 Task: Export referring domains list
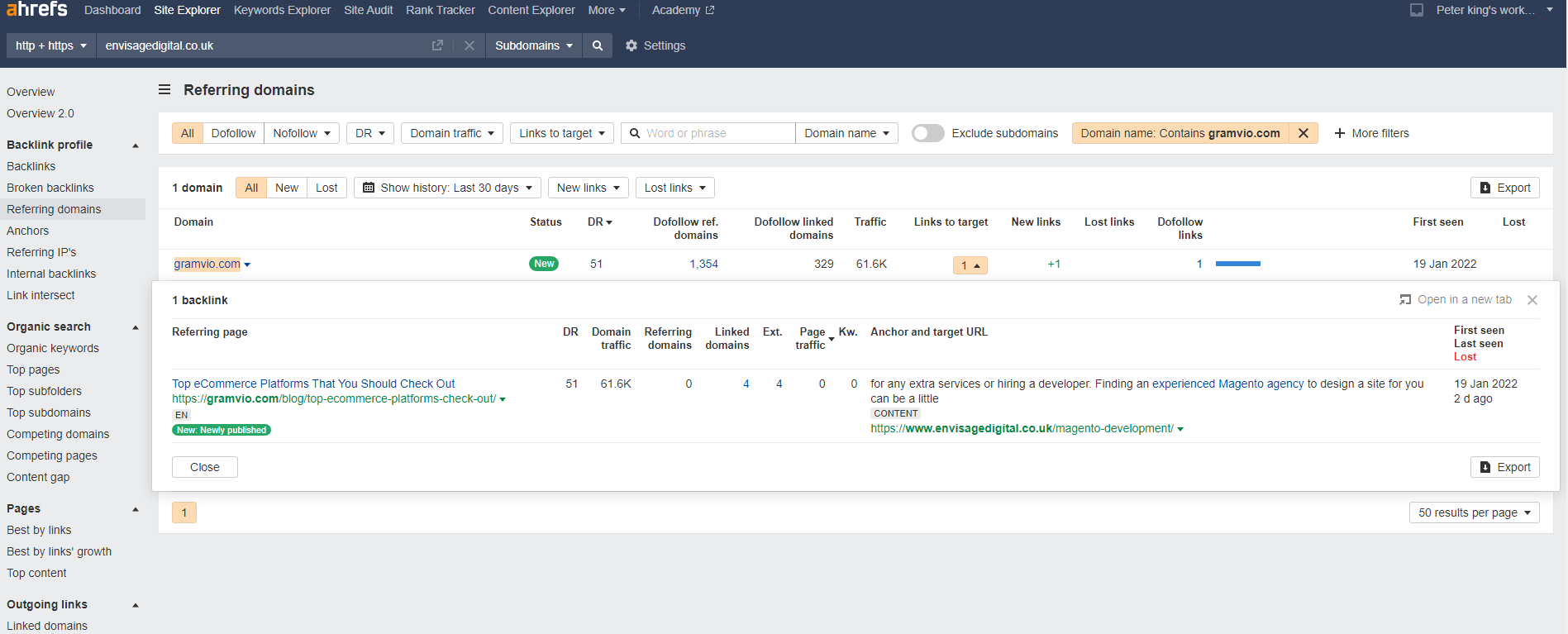(x=1504, y=188)
